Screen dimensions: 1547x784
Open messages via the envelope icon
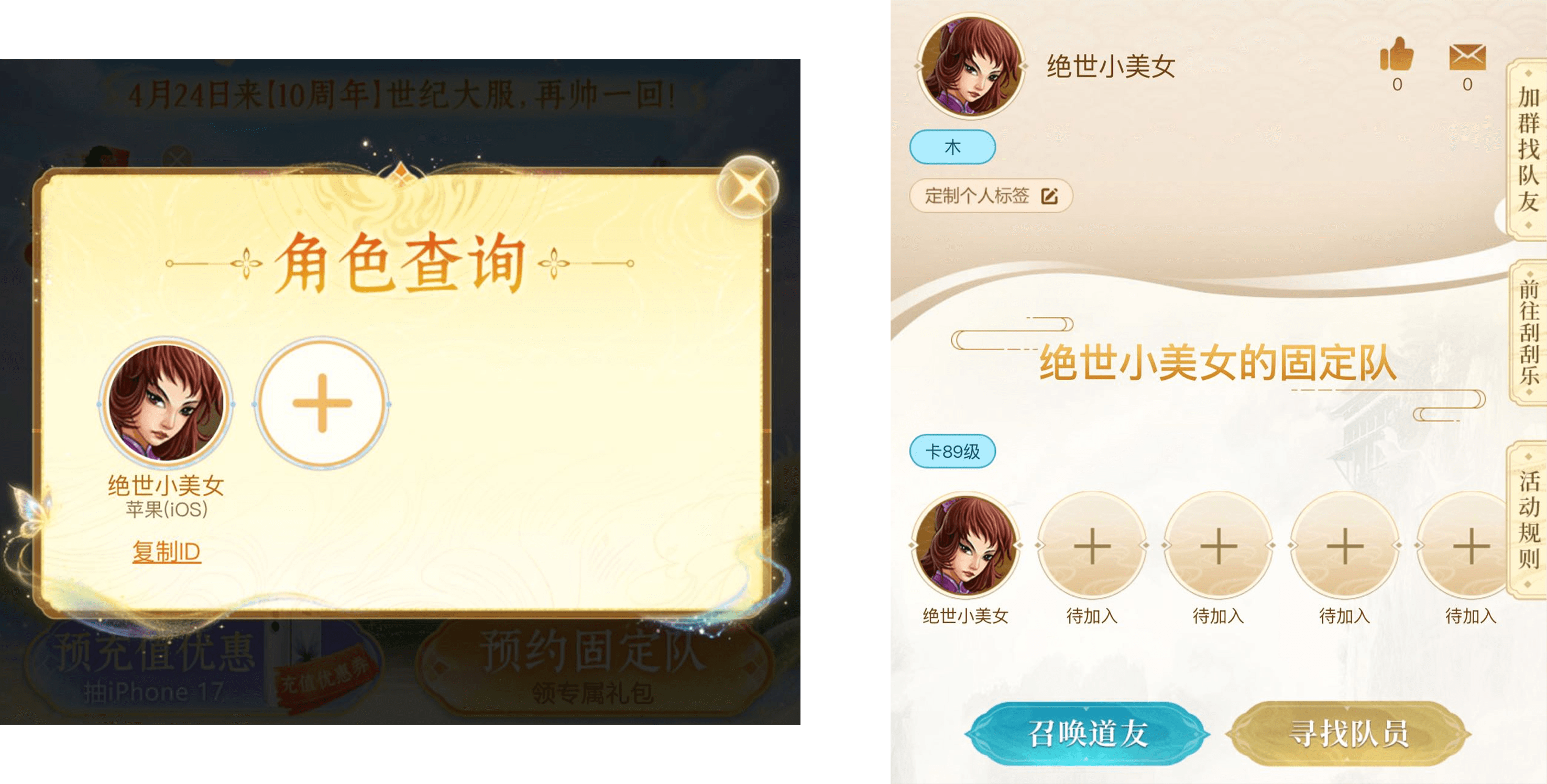coord(1467,58)
